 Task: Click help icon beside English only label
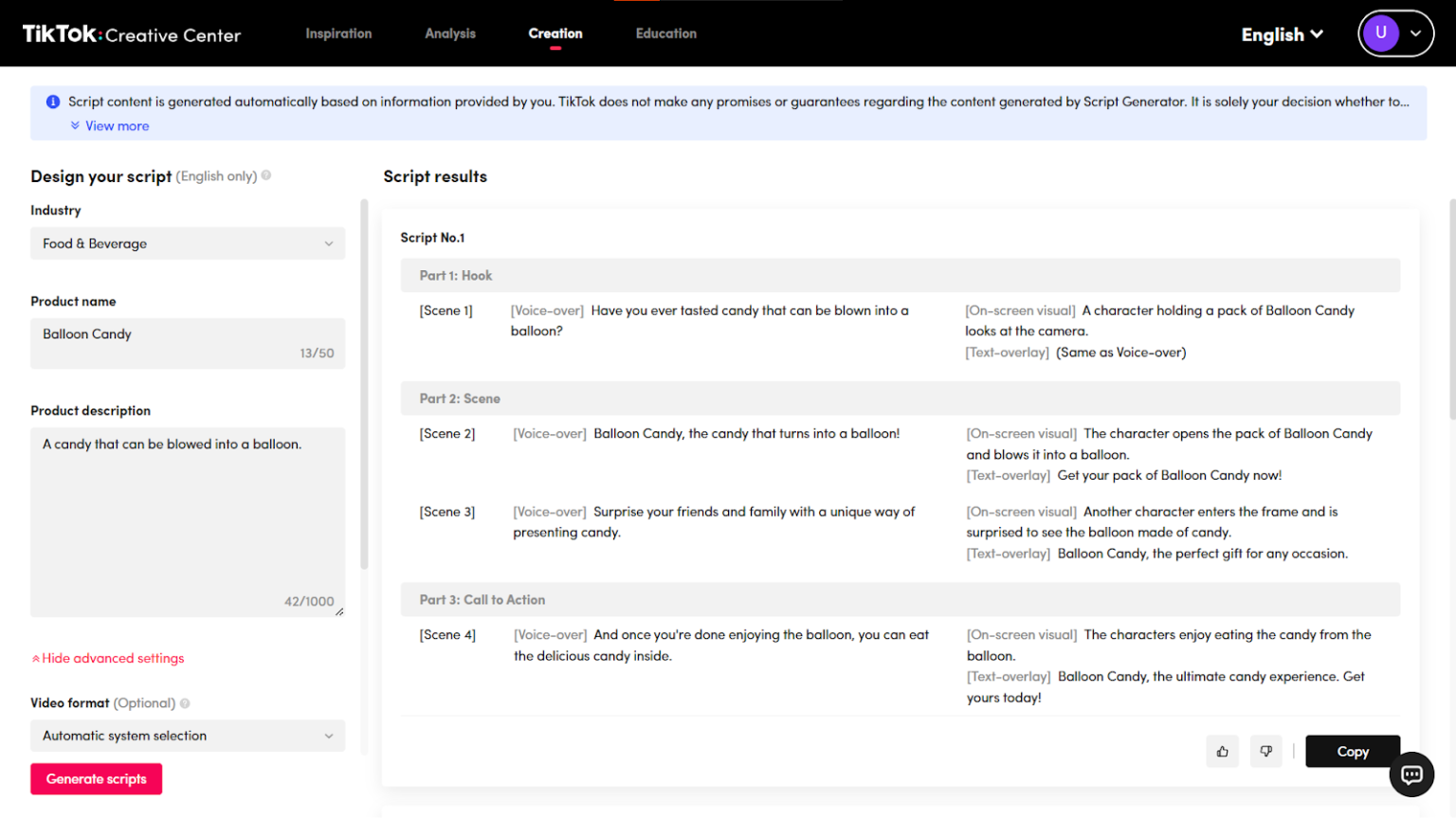point(266,175)
